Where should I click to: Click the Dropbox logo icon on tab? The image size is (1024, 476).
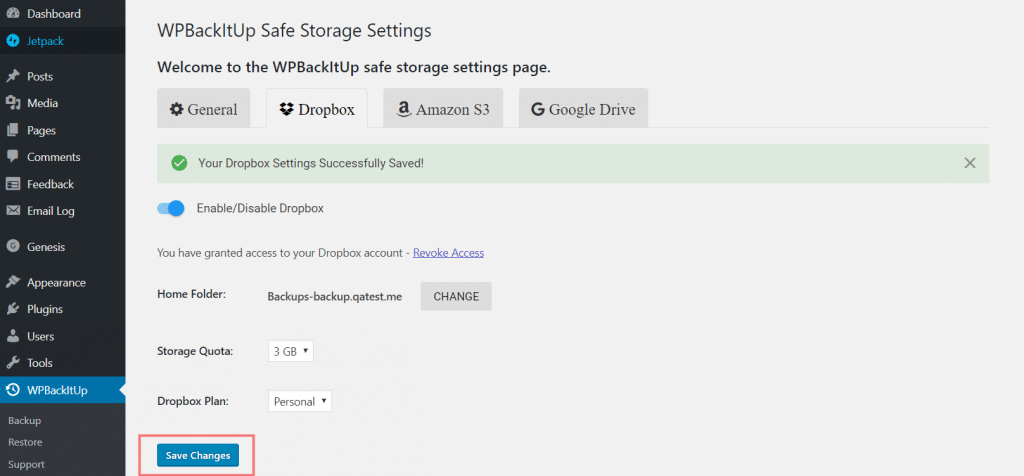tap(286, 109)
